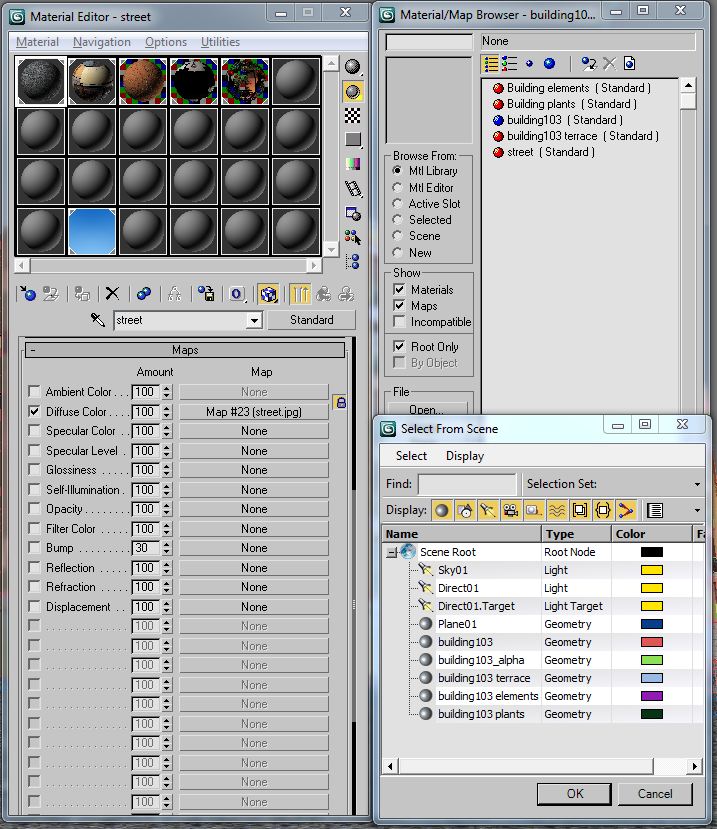Click the Make Preview film icon
This screenshot has height=829, width=717.
pos(353,188)
